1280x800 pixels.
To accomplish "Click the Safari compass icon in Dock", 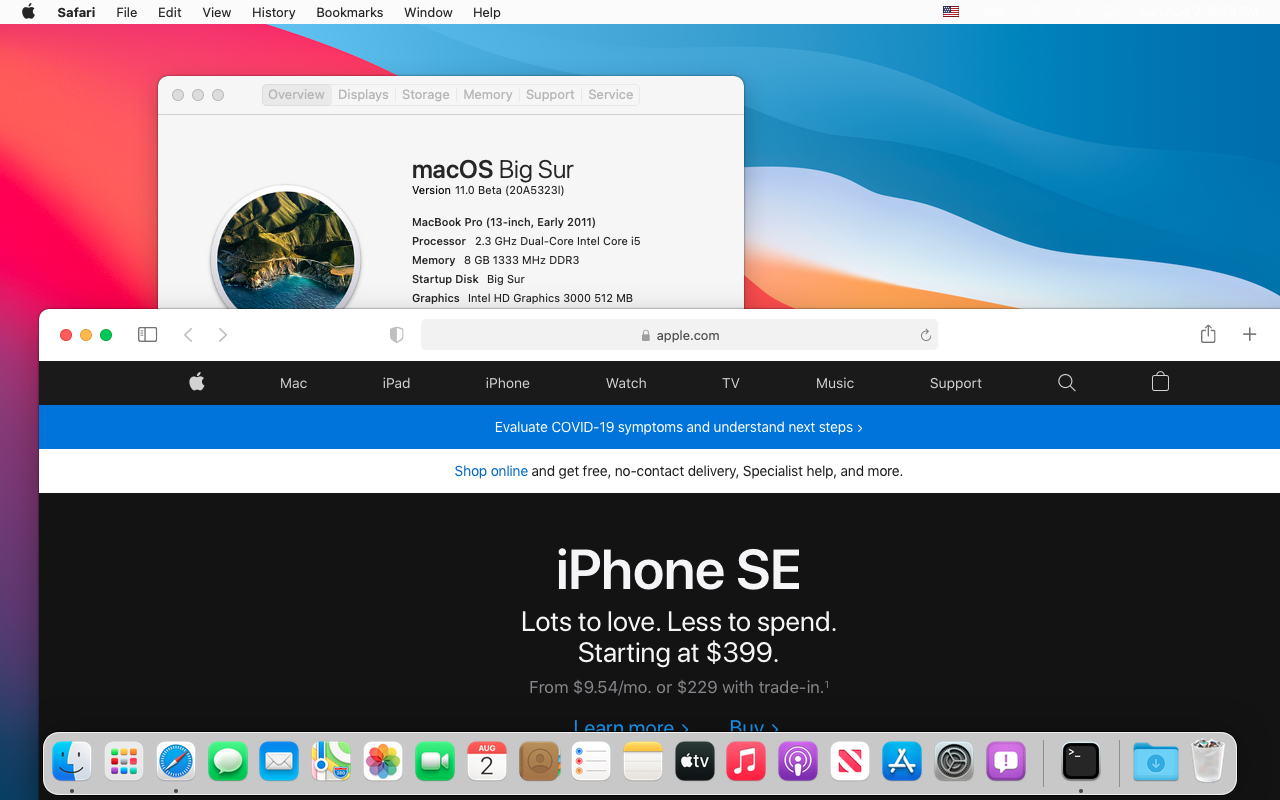I will (x=176, y=762).
